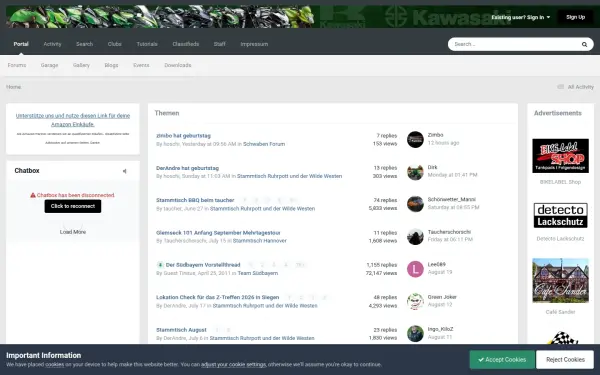600x375 pixels.
Task: Open the Classifieds tab
Action: pos(186,44)
